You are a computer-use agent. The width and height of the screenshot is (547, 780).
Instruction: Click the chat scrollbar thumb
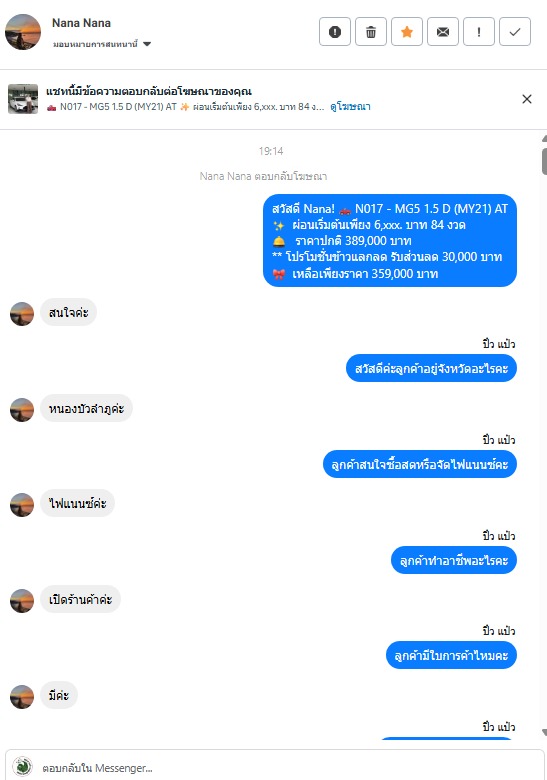[545, 161]
